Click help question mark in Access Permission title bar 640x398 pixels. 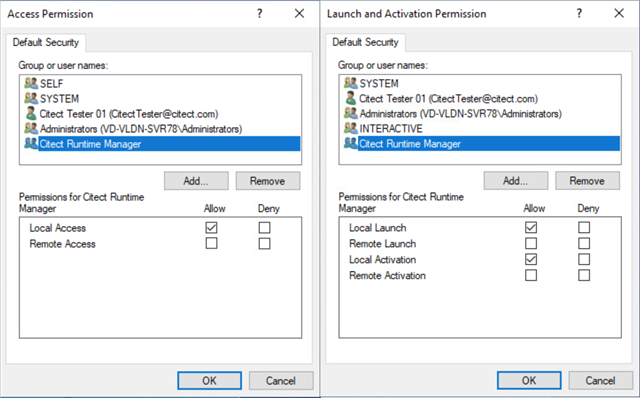[260, 13]
